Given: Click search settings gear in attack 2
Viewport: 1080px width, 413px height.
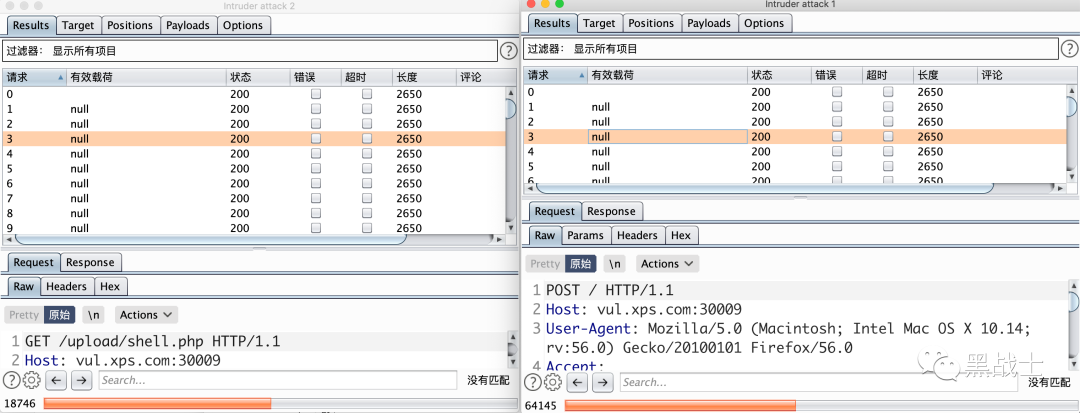Looking at the screenshot, I should [32, 380].
